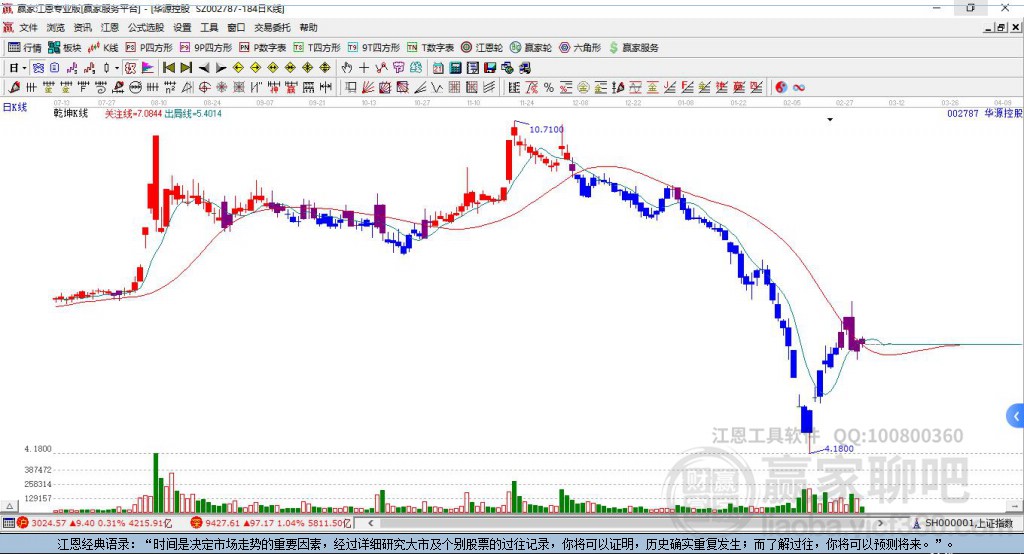Open the calculator icon
Image resolution: width=1024 pixels, height=554 pixels.
tap(456, 68)
